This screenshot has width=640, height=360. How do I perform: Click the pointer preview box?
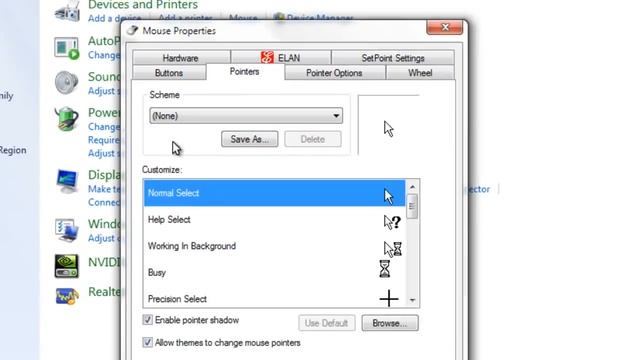click(x=389, y=125)
